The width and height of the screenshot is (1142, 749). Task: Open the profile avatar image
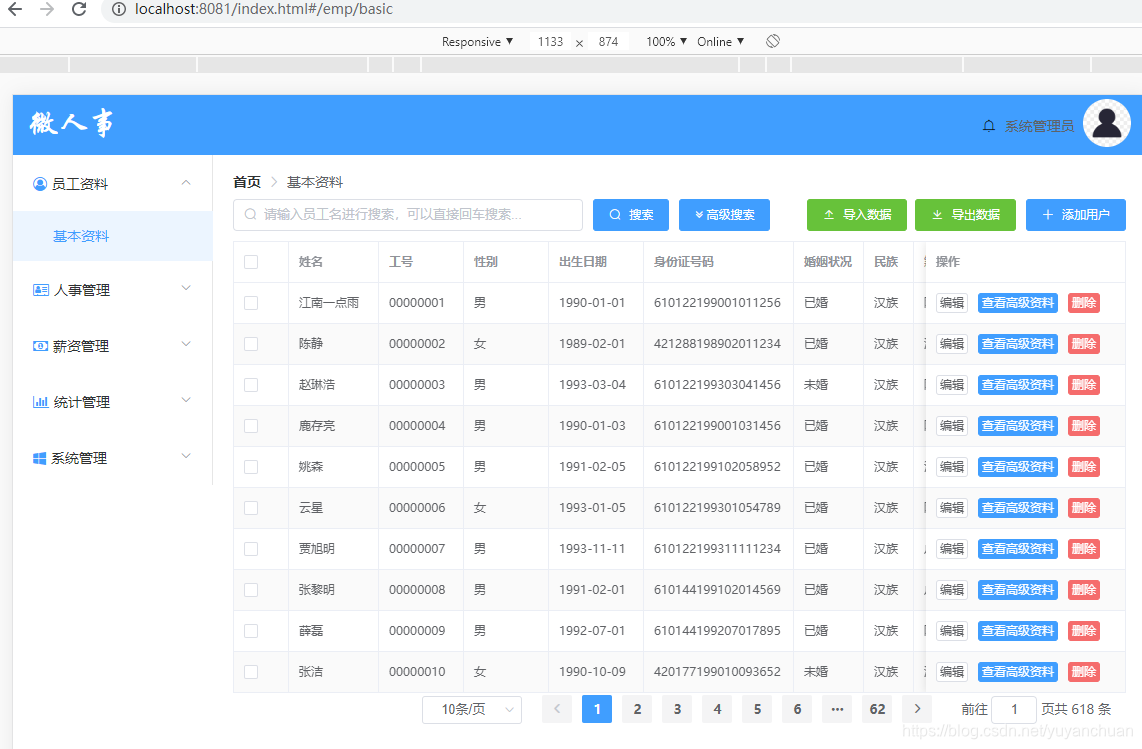pyautogui.click(x=1106, y=124)
